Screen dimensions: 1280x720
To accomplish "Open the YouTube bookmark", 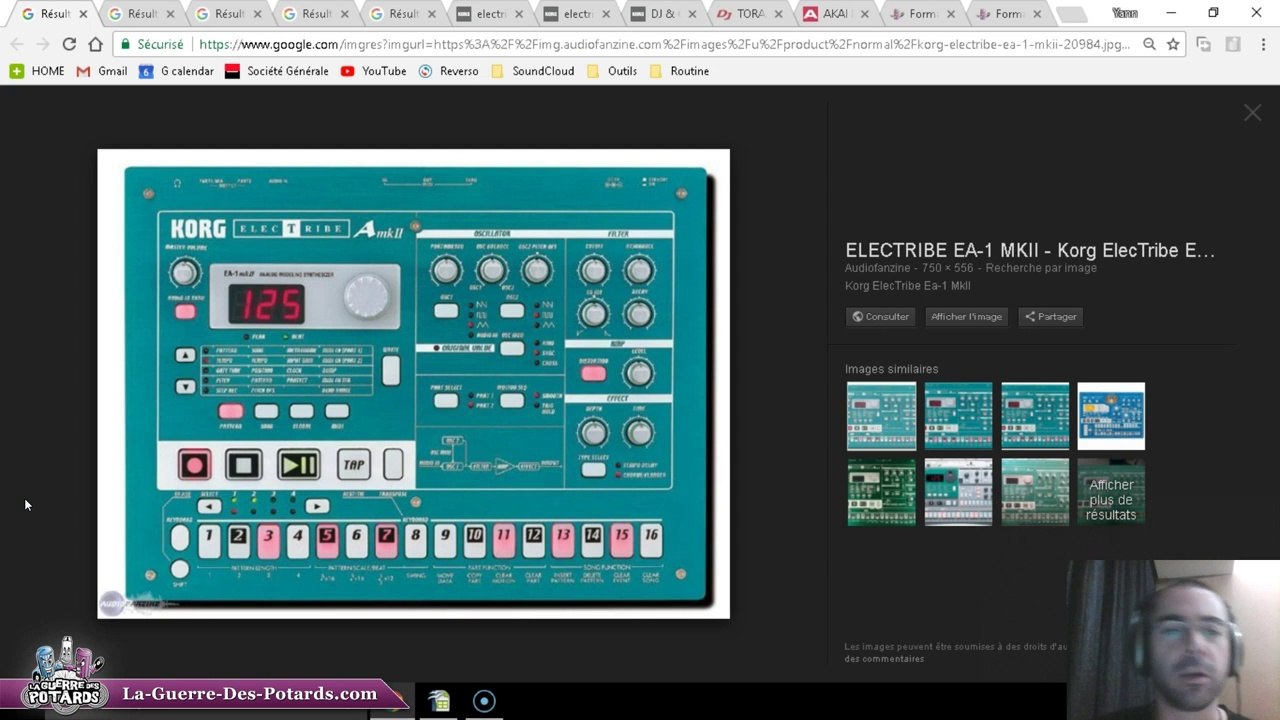I will pyautogui.click(x=374, y=71).
